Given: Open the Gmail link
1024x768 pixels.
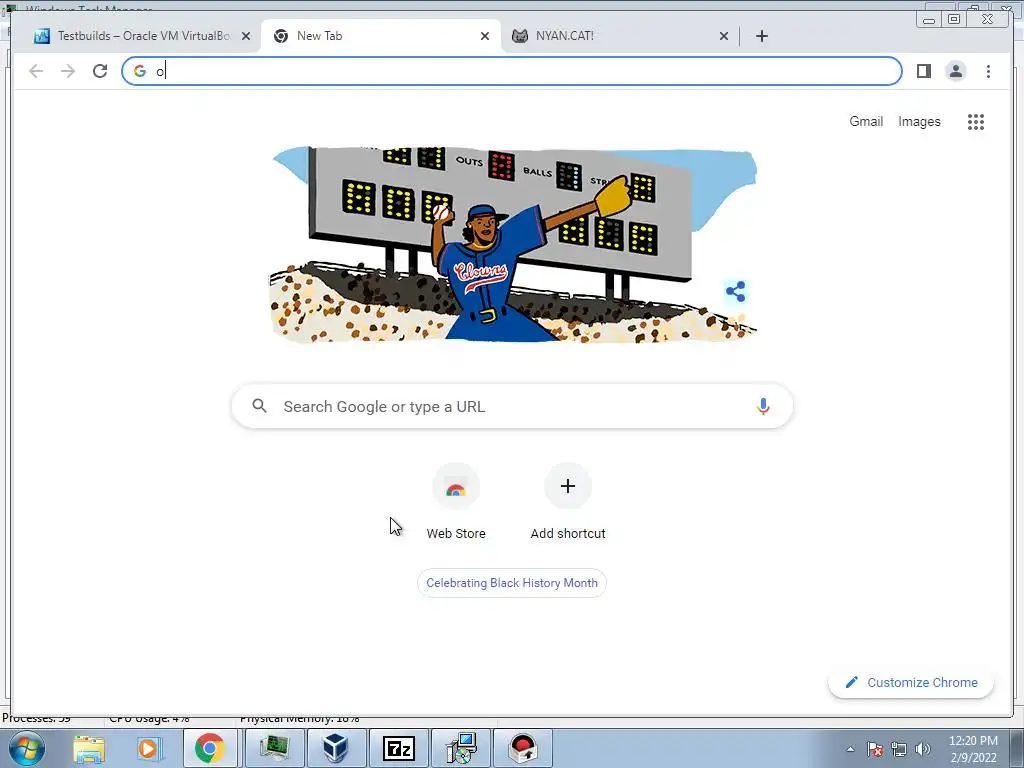Looking at the screenshot, I should [x=866, y=121].
